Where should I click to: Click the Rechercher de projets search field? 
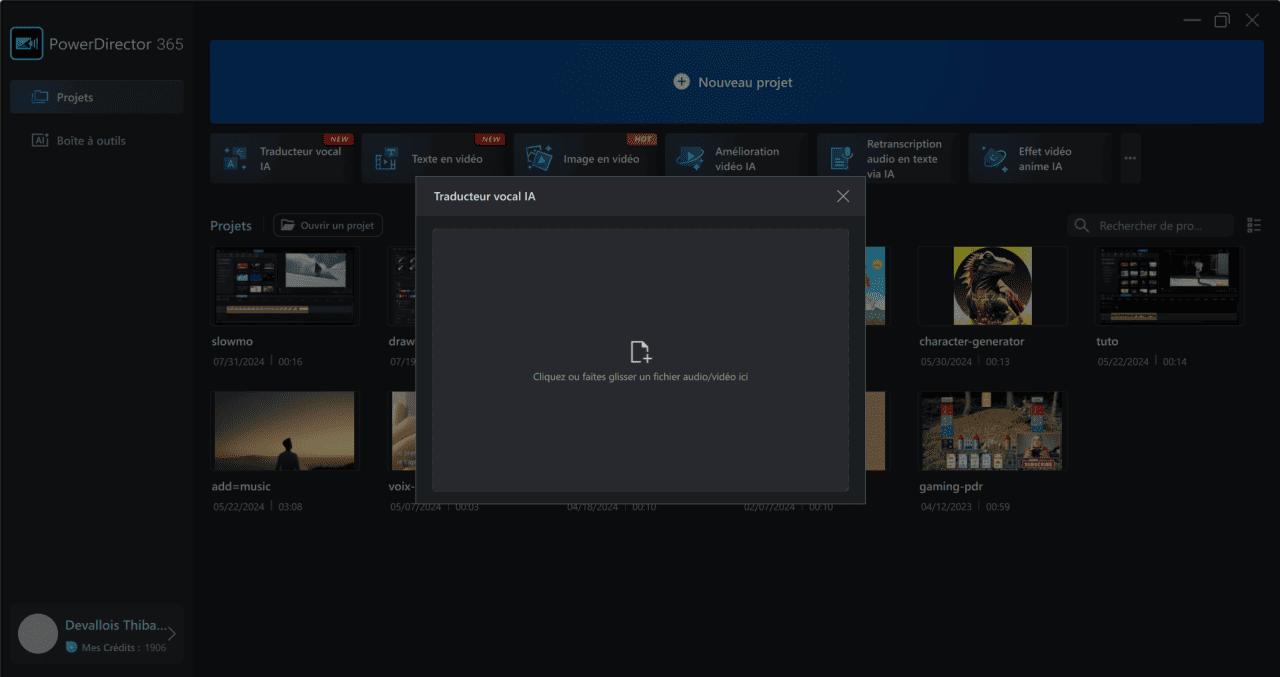coord(1150,226)
